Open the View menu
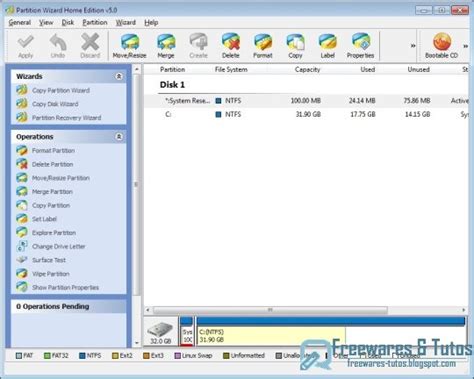The height and width of the screenshot is (379, 474). 46,23
